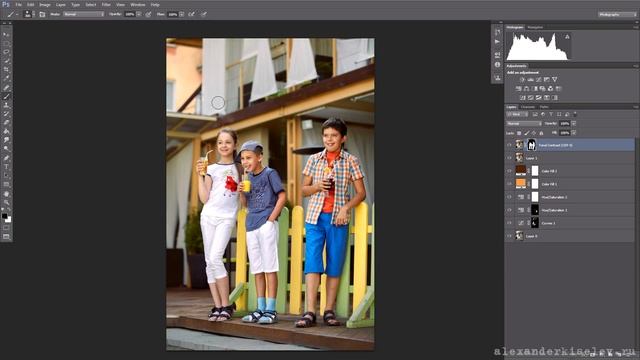Add a Vibrance adjustment
Viewport: 640px width, 360px height.
[x=555, y=80]
